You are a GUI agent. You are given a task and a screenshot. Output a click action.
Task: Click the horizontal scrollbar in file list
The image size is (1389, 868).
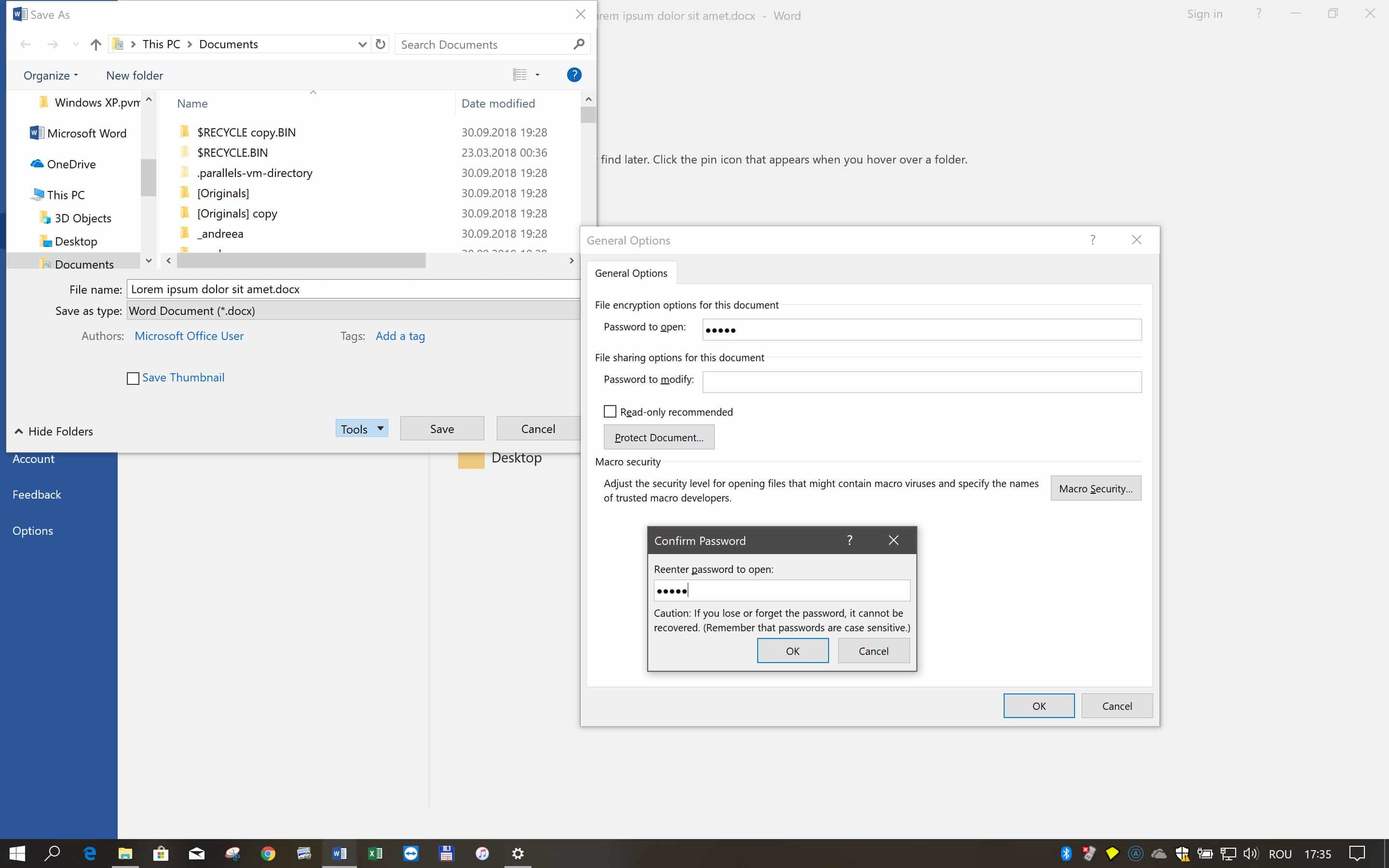[x=301, y=260]
